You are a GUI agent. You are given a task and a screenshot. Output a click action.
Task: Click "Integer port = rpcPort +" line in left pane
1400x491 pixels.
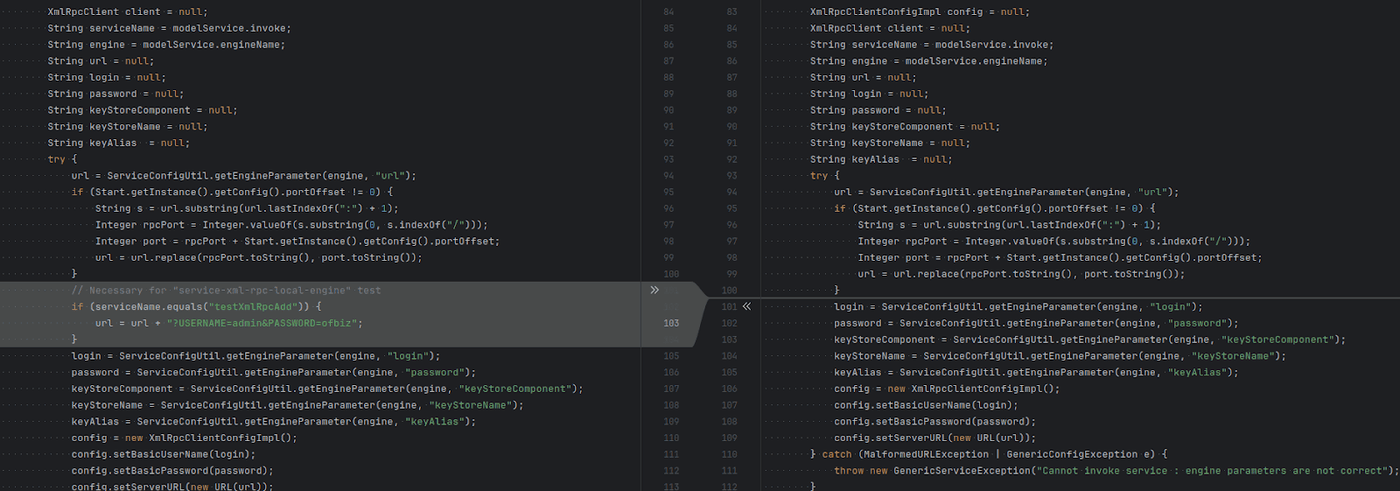pyautogui.click(x=297, y=241)
